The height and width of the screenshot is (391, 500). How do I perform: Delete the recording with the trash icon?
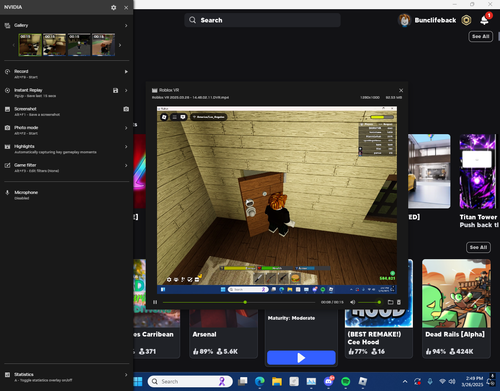point(399,302)
